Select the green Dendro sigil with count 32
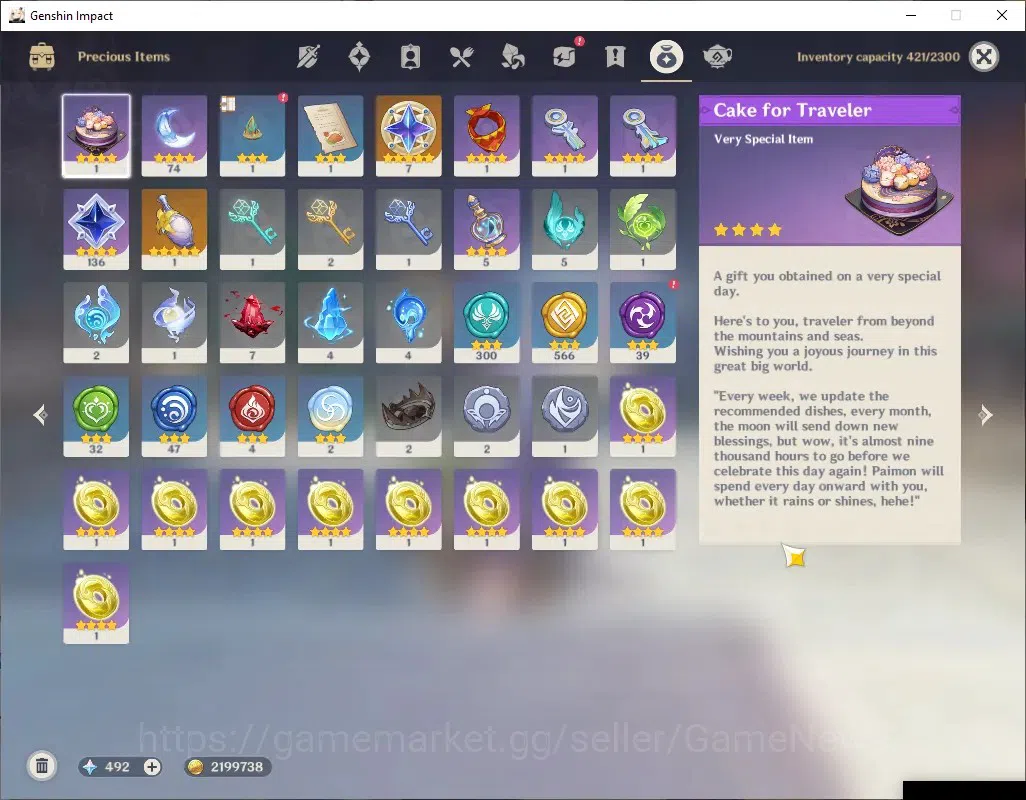Screen dimensions: 1026x800 tap(96, 416)
